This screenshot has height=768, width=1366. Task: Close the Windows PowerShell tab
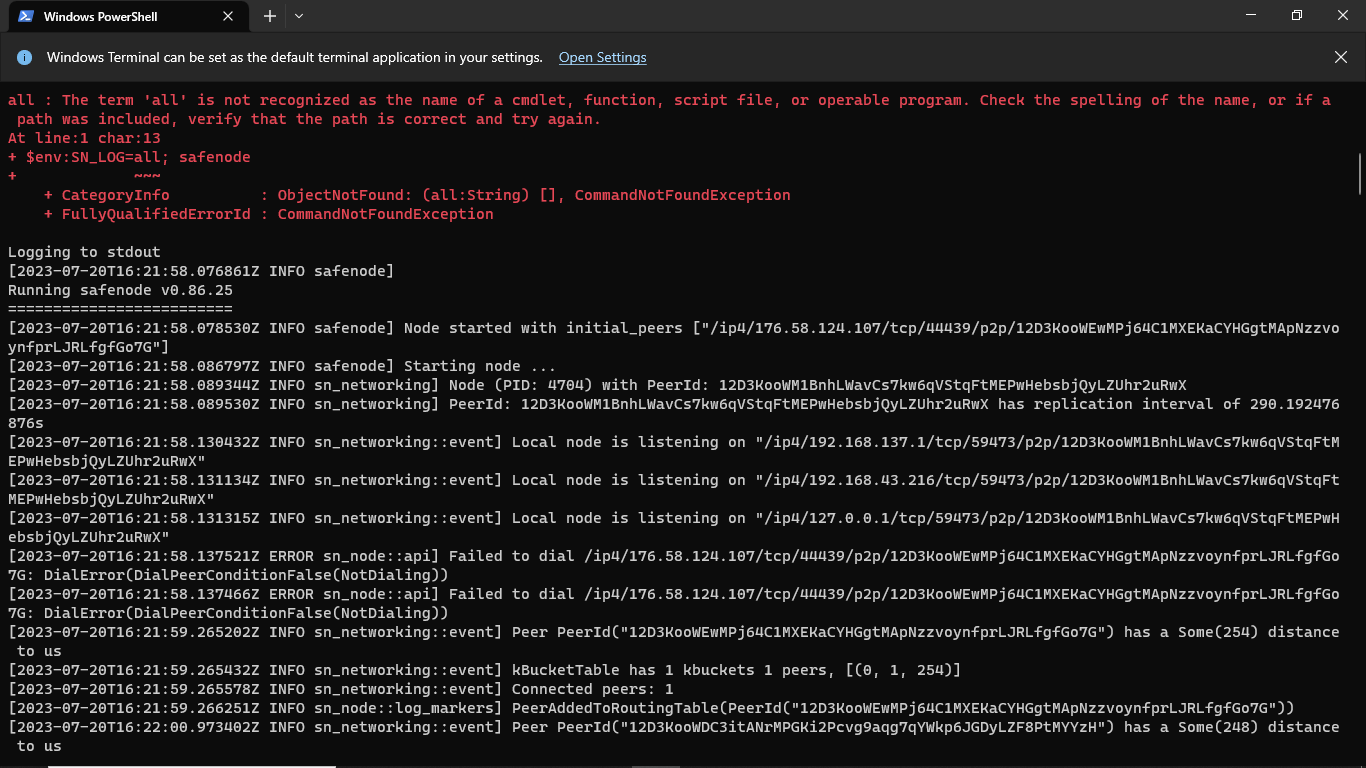point(229,16)
